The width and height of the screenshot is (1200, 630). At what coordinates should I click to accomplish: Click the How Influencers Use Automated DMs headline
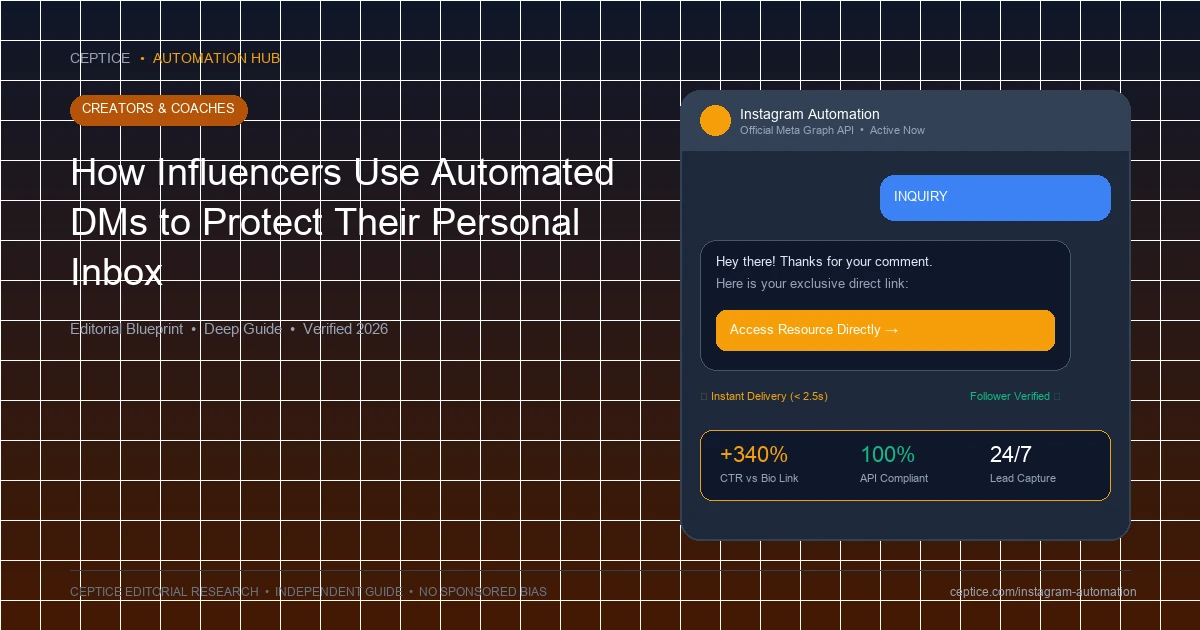pyautogui.click(x=342, y=222)
